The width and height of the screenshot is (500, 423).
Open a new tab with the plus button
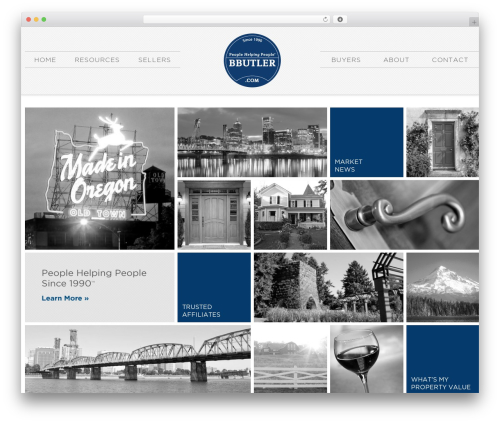(474, 22)
